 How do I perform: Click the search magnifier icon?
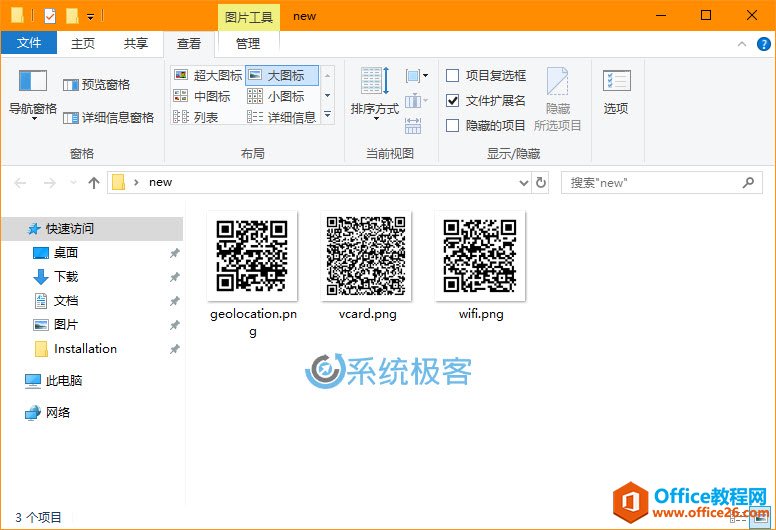748,183
